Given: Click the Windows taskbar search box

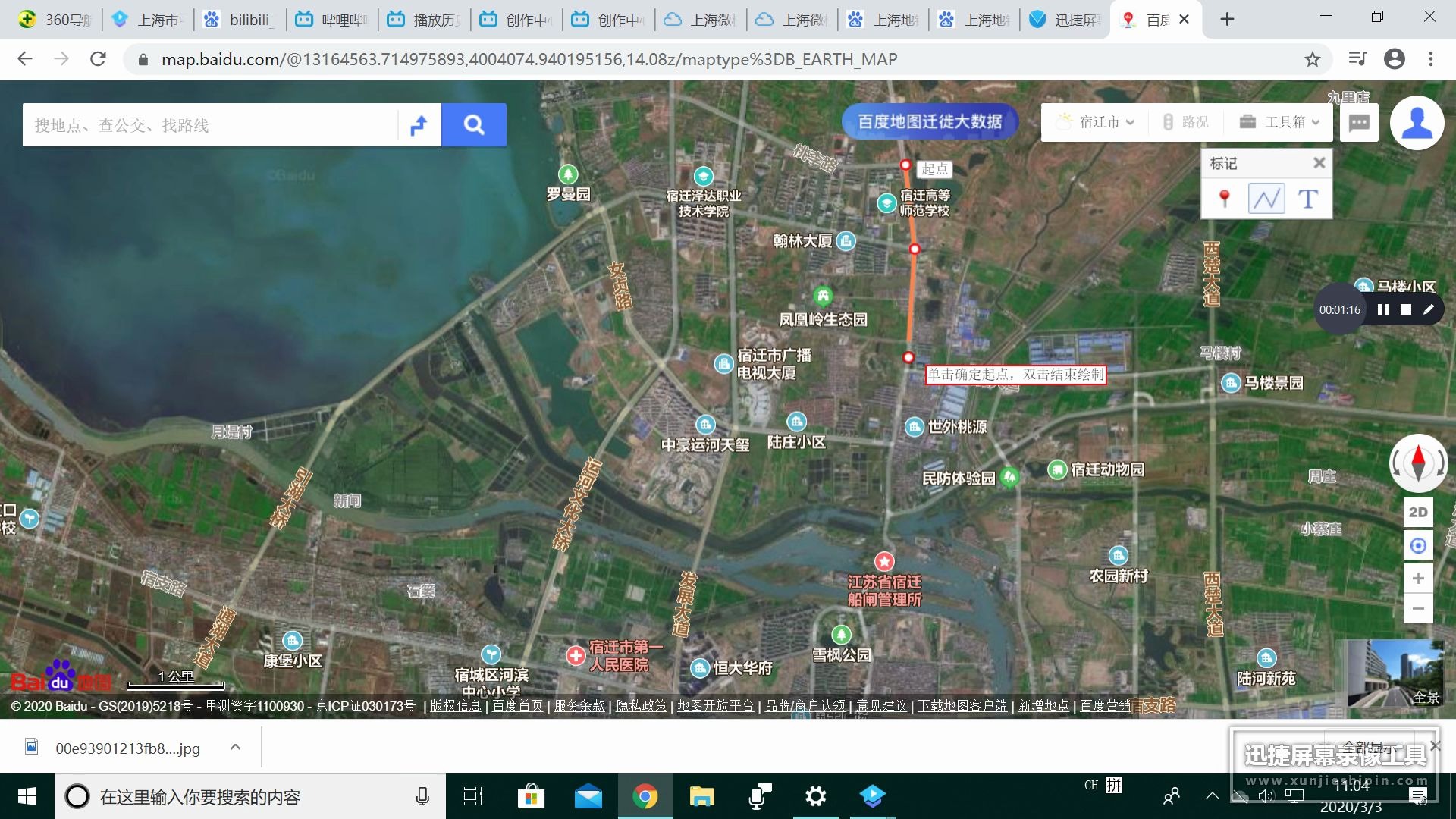Looking at the screenshot, I should tap(250, 796).
